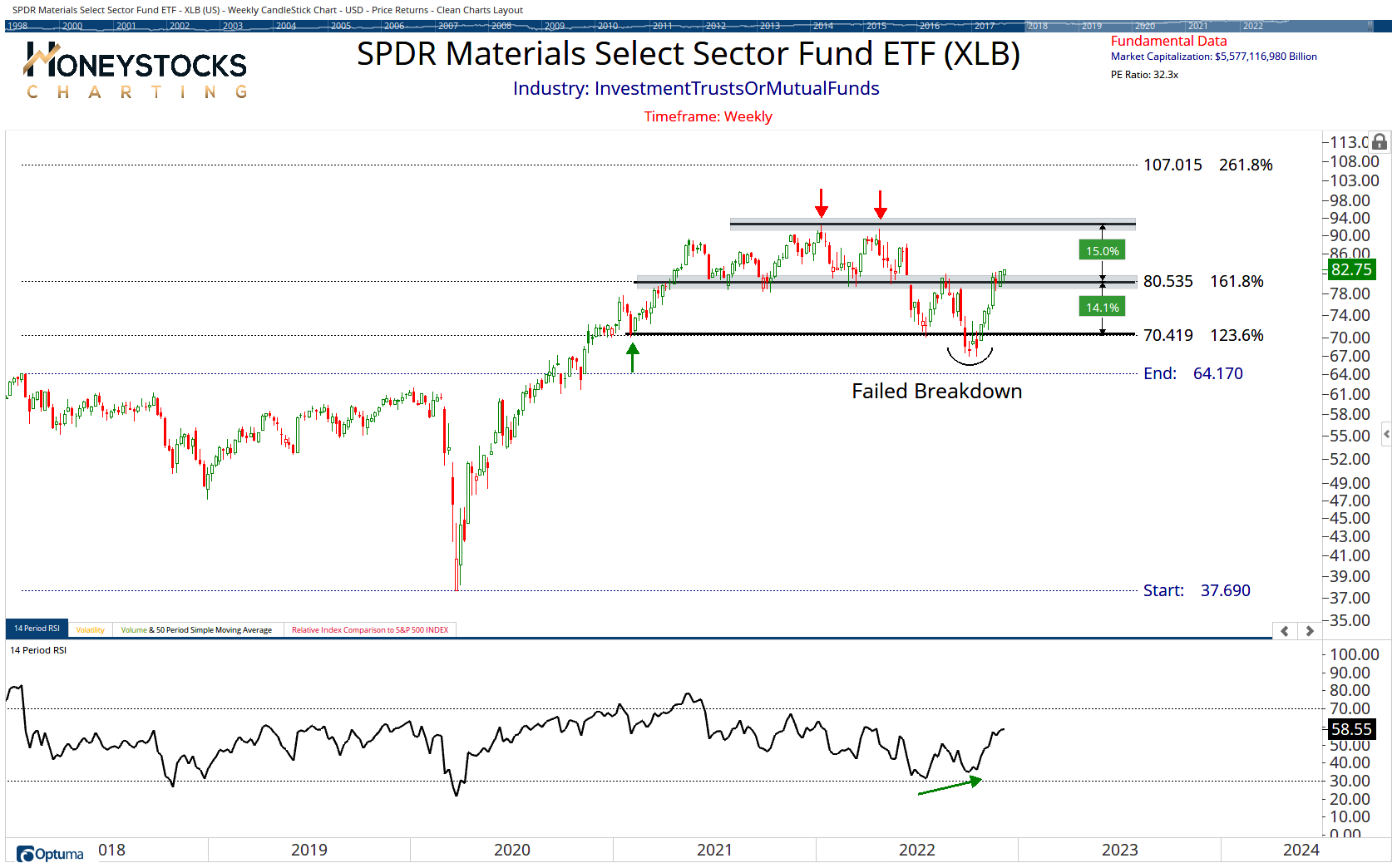Click the Industry: InvestmentTrustsOrMutualFunds label

tap(696, 88)
